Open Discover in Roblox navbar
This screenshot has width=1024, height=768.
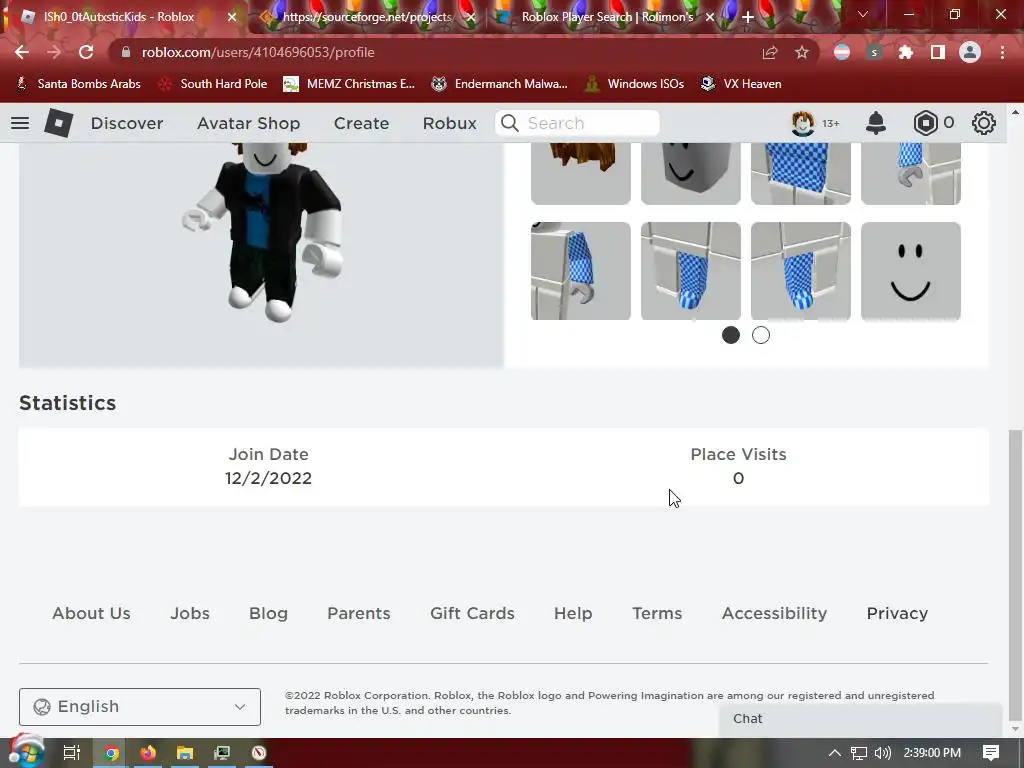(127, 123)
